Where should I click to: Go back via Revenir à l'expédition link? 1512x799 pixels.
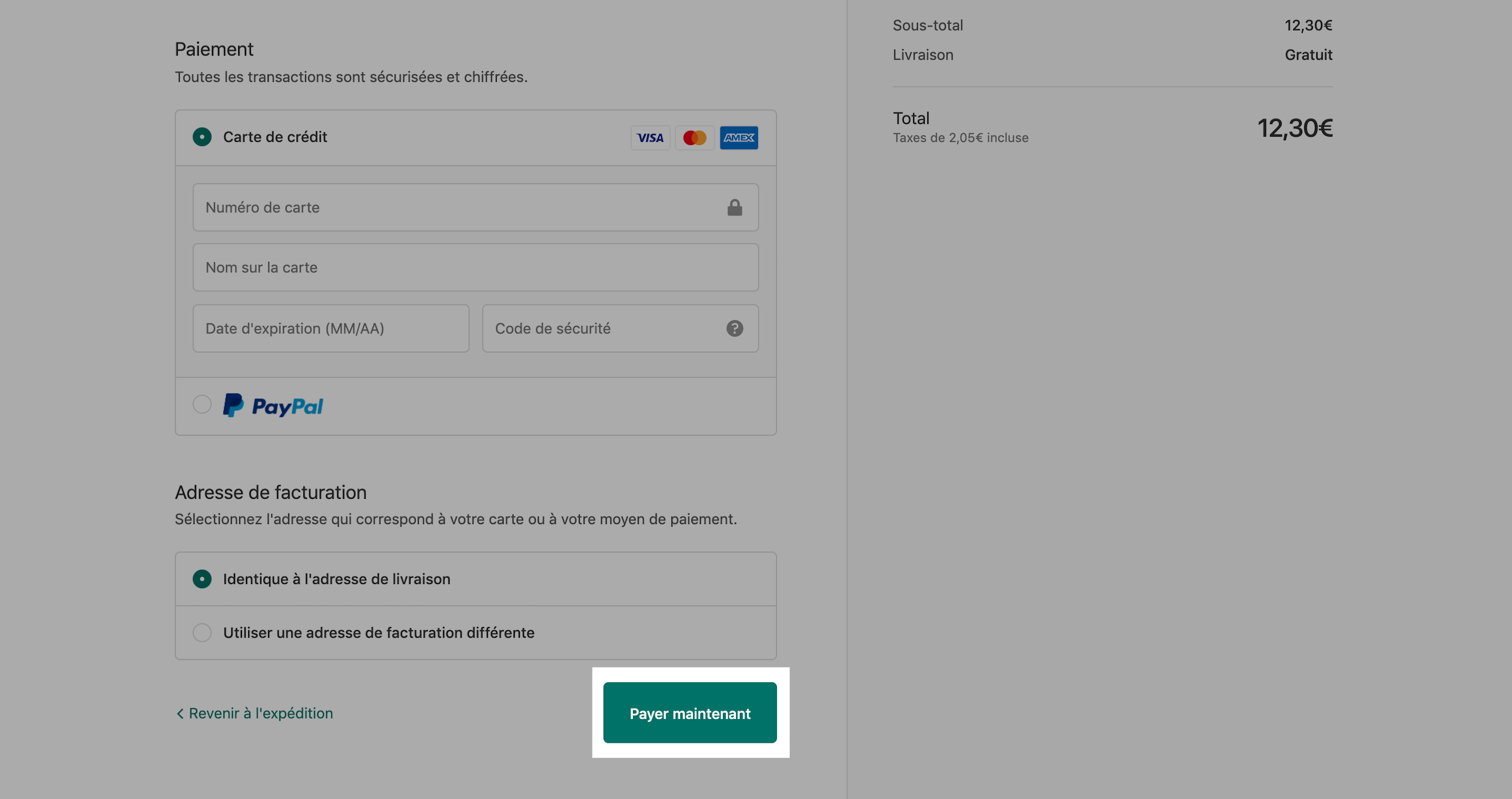pos(254,714)
